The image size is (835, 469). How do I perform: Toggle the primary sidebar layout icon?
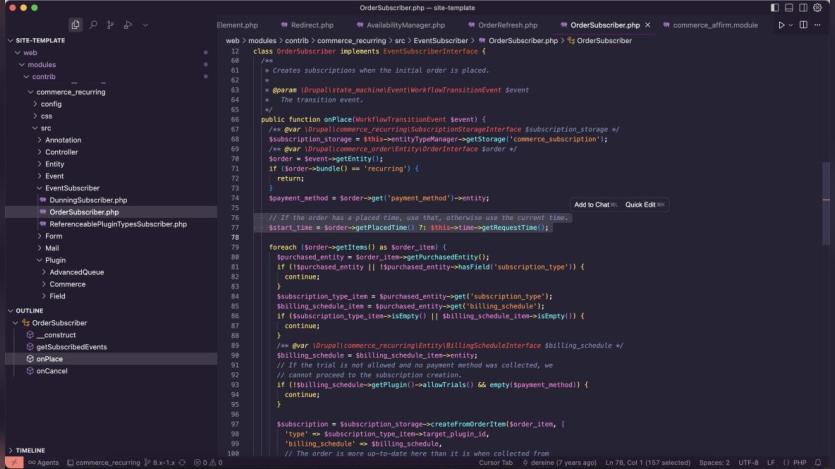[775, 7]
